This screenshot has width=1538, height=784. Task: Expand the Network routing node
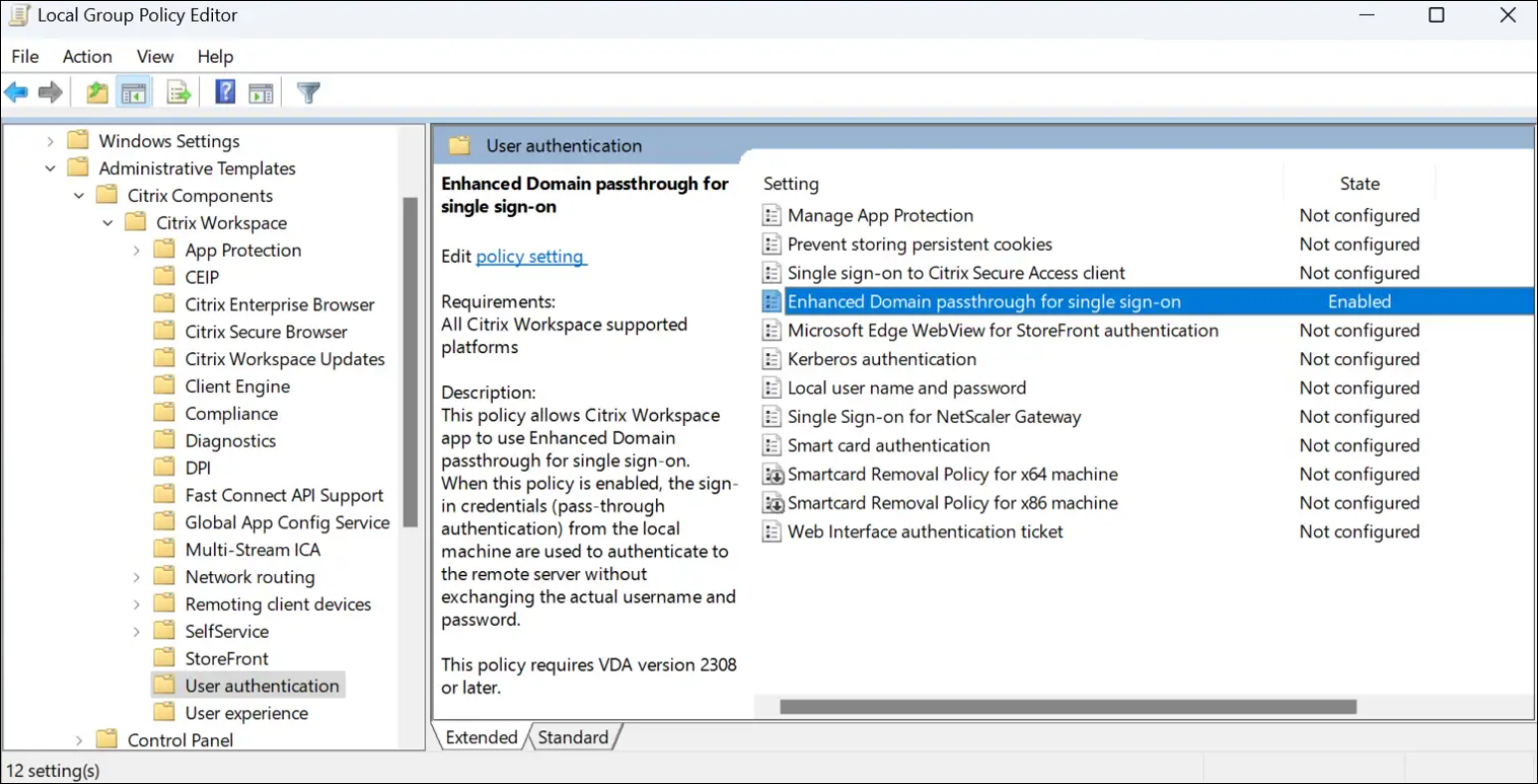[136, 577]
